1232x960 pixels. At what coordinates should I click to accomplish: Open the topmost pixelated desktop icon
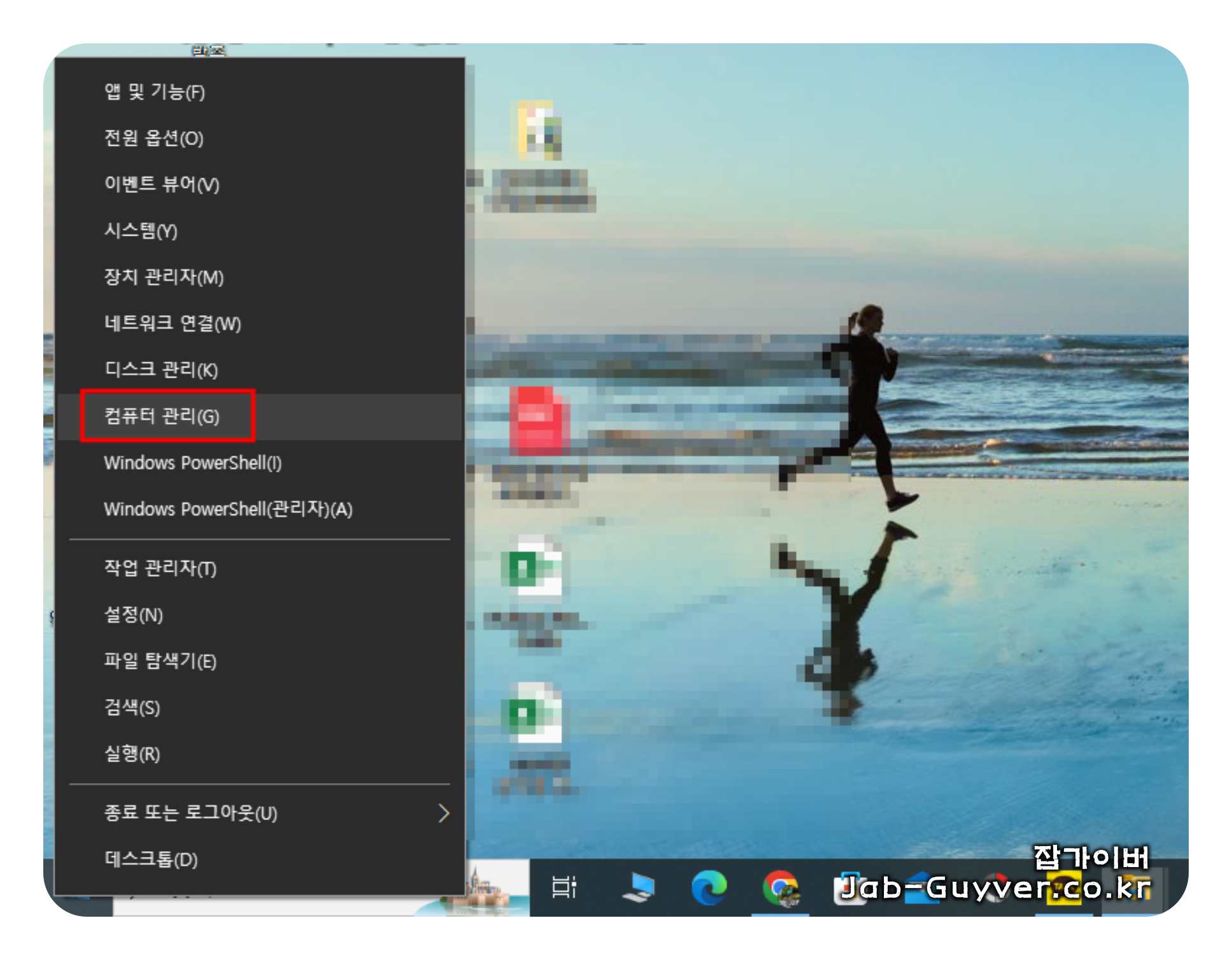click(538, 129)
